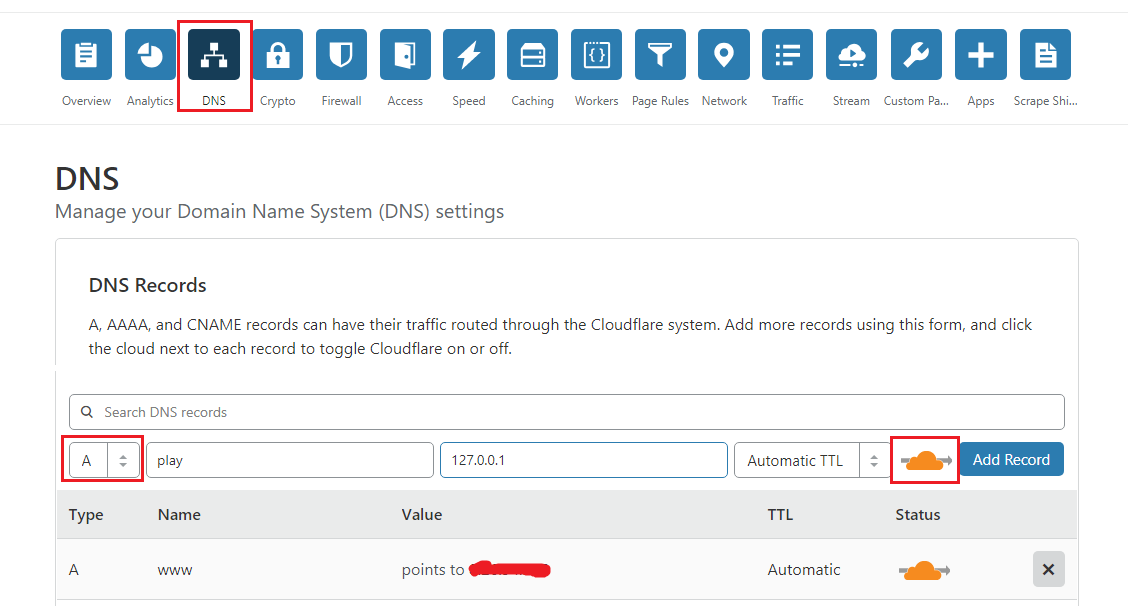Switch to the DNS tab
The image size is (1128, 606).
(214, 55)
